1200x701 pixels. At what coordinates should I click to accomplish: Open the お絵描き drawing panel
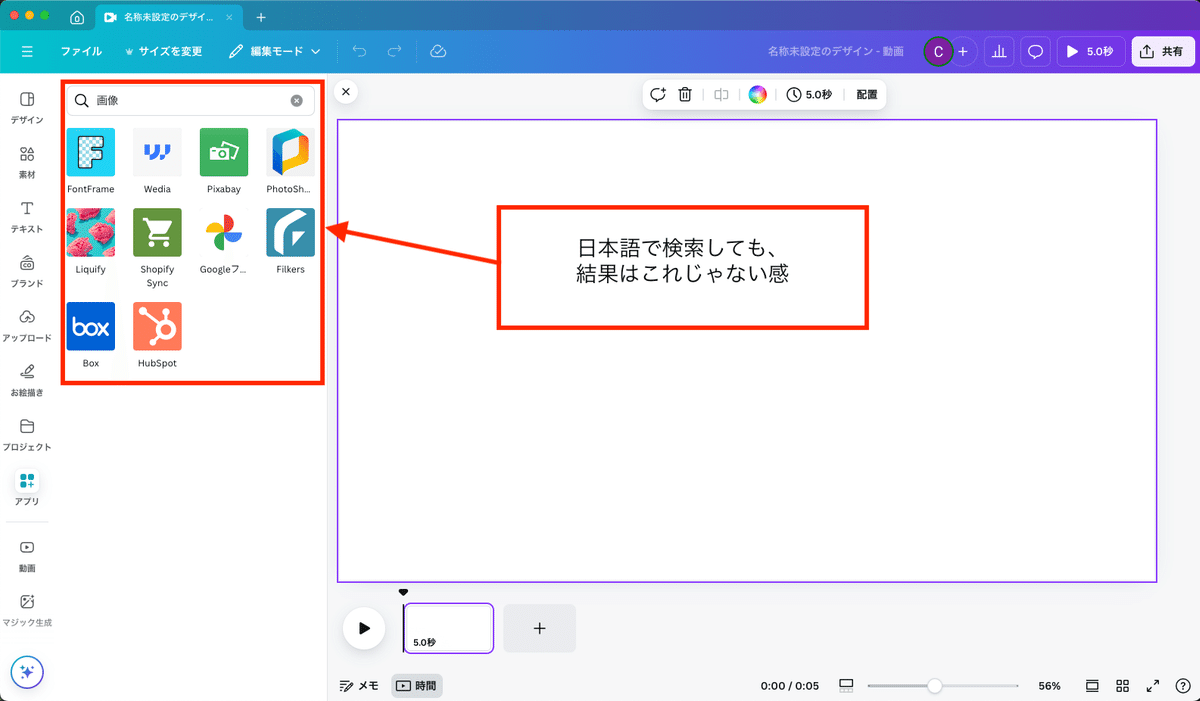coord(27,381)
